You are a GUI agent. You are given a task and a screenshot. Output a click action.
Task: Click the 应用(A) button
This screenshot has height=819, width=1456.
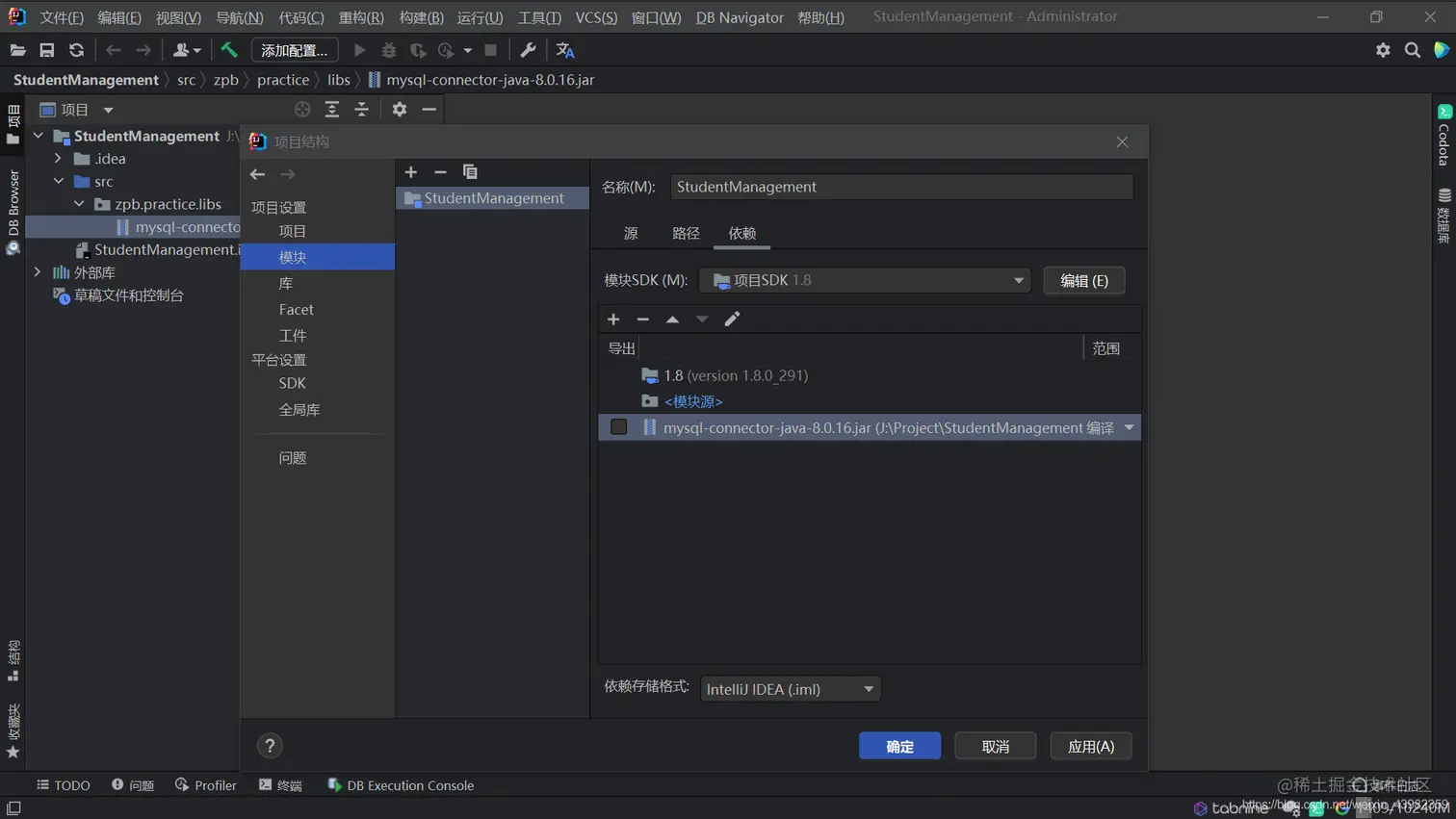point(1091,746)
